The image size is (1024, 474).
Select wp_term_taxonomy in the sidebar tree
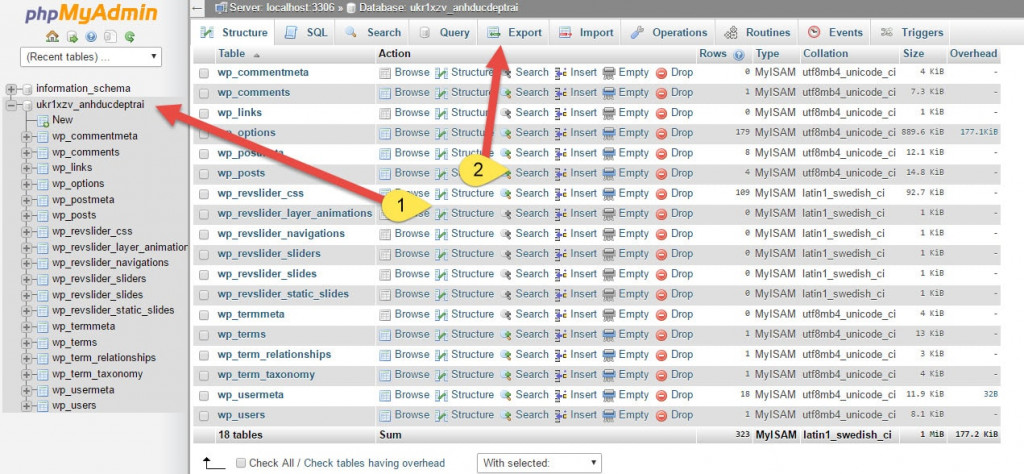(x=97, y=374)
